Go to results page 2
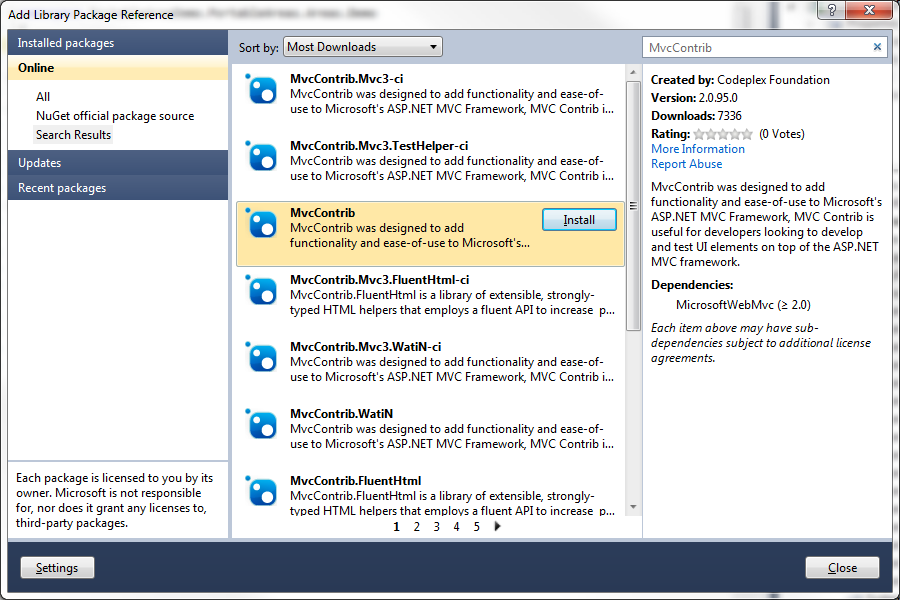Screen dimensions: 900x600 (x=416, y=527)
